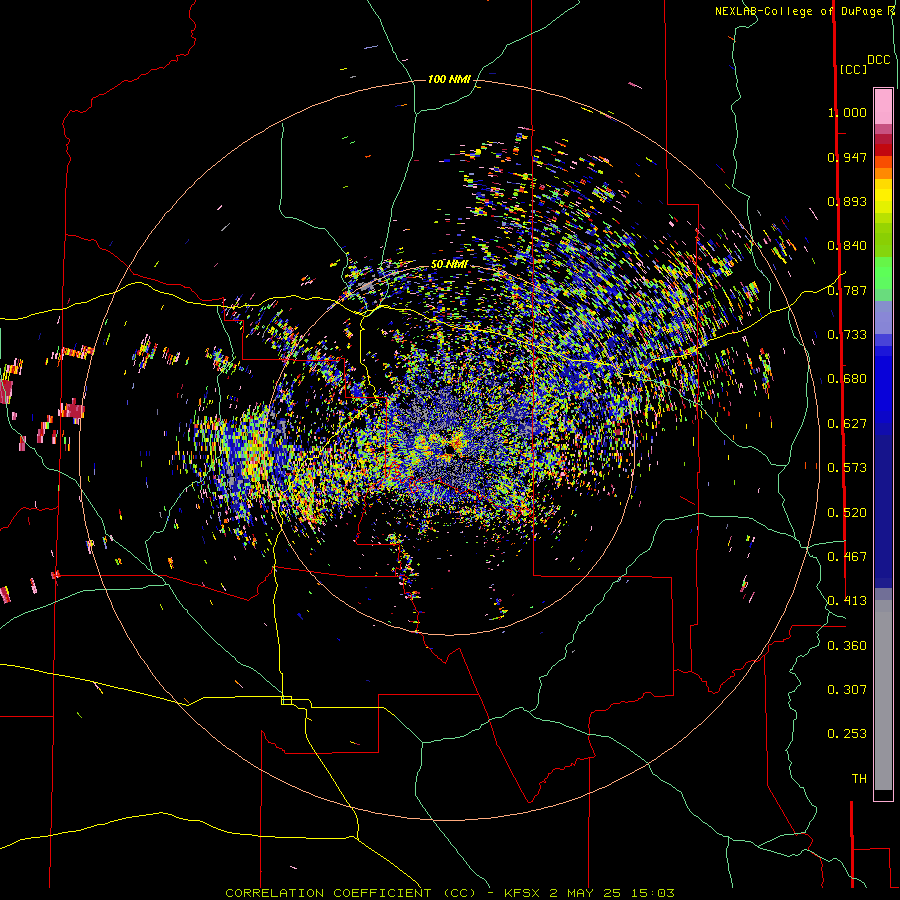Click the "TH" threshold label
Image resolution: width=900 pixels, height=900 pixels.
click(859, 779)
